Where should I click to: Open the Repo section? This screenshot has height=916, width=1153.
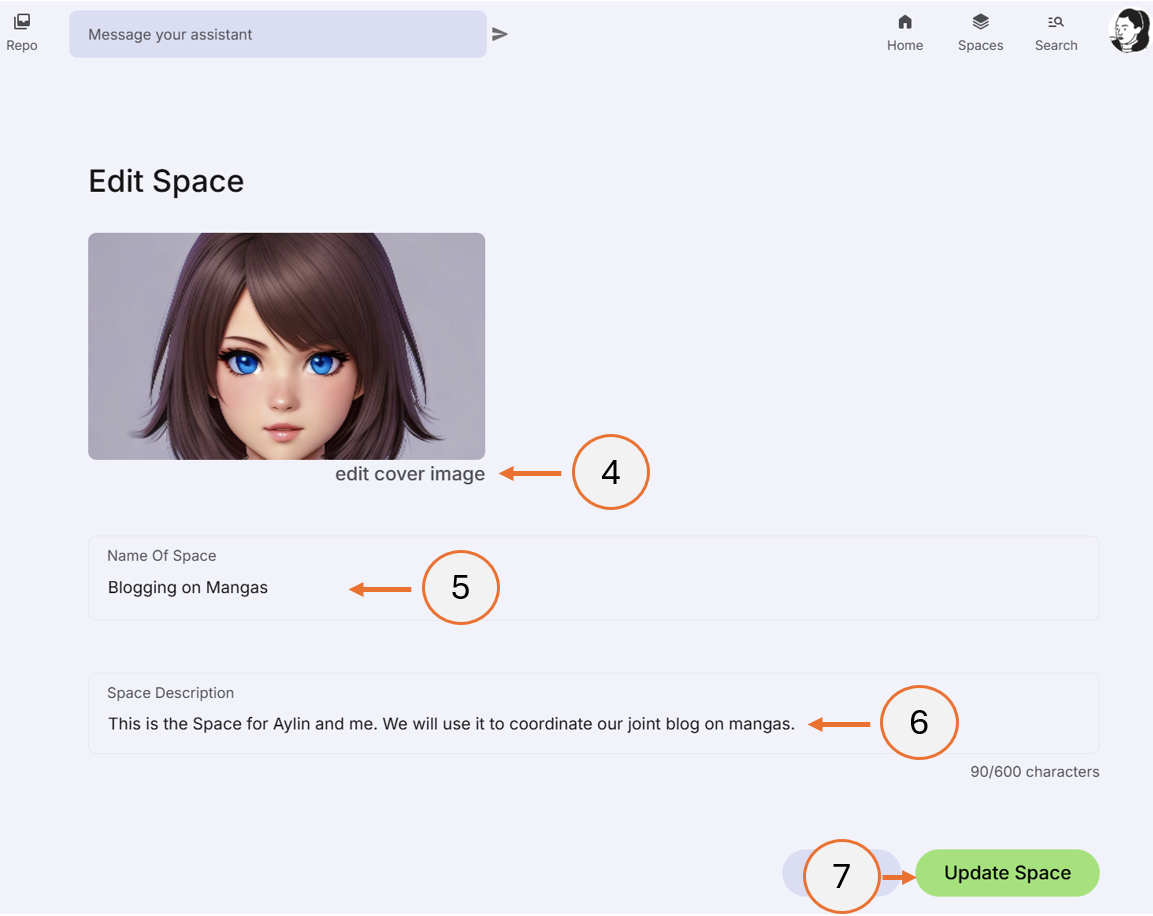tap(21, 30)
